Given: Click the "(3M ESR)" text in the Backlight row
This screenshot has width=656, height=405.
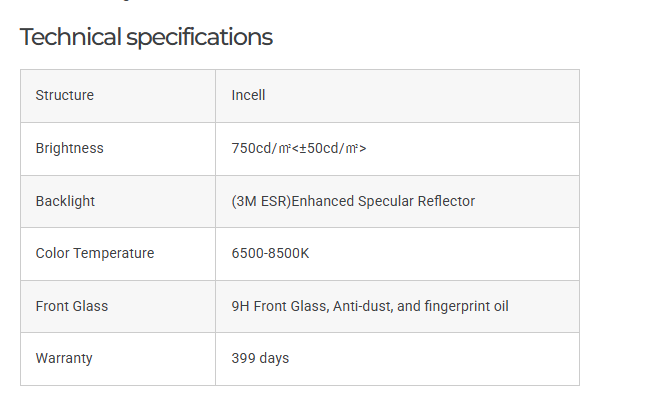Looking at the screenshot, I should pyautogui.click(x=260, y=201).
